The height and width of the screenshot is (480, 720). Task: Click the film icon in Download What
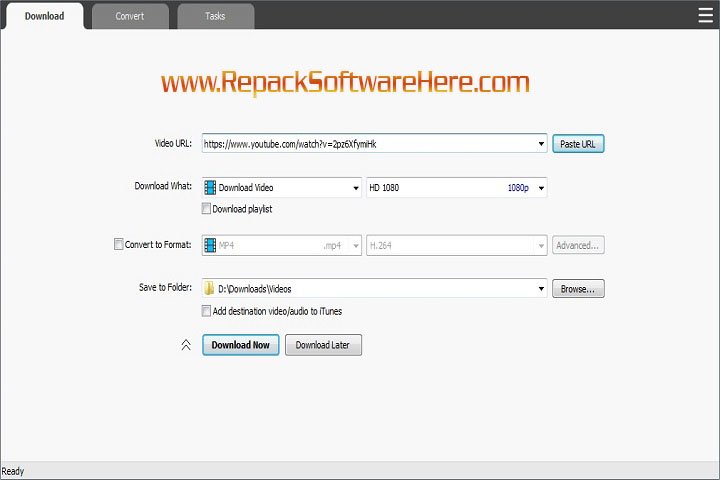point(210,187)
